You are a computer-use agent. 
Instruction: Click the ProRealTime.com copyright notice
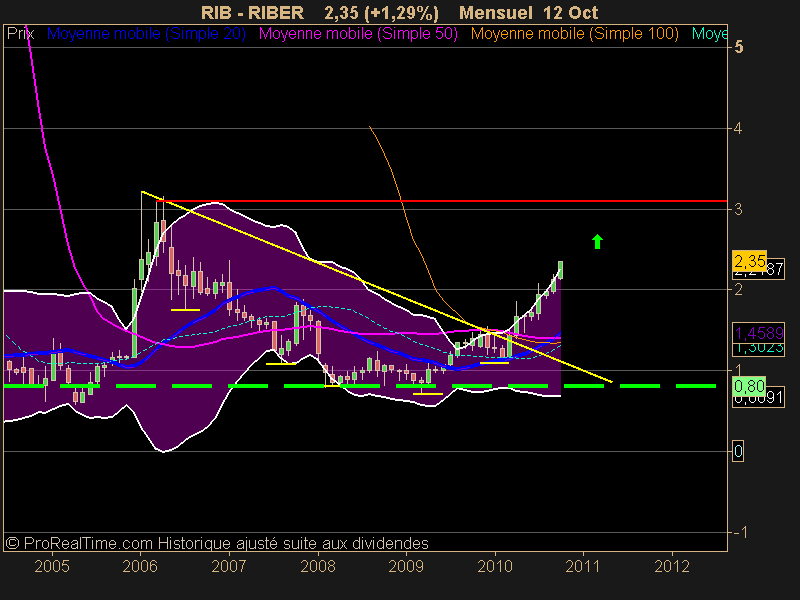point(217,543)
